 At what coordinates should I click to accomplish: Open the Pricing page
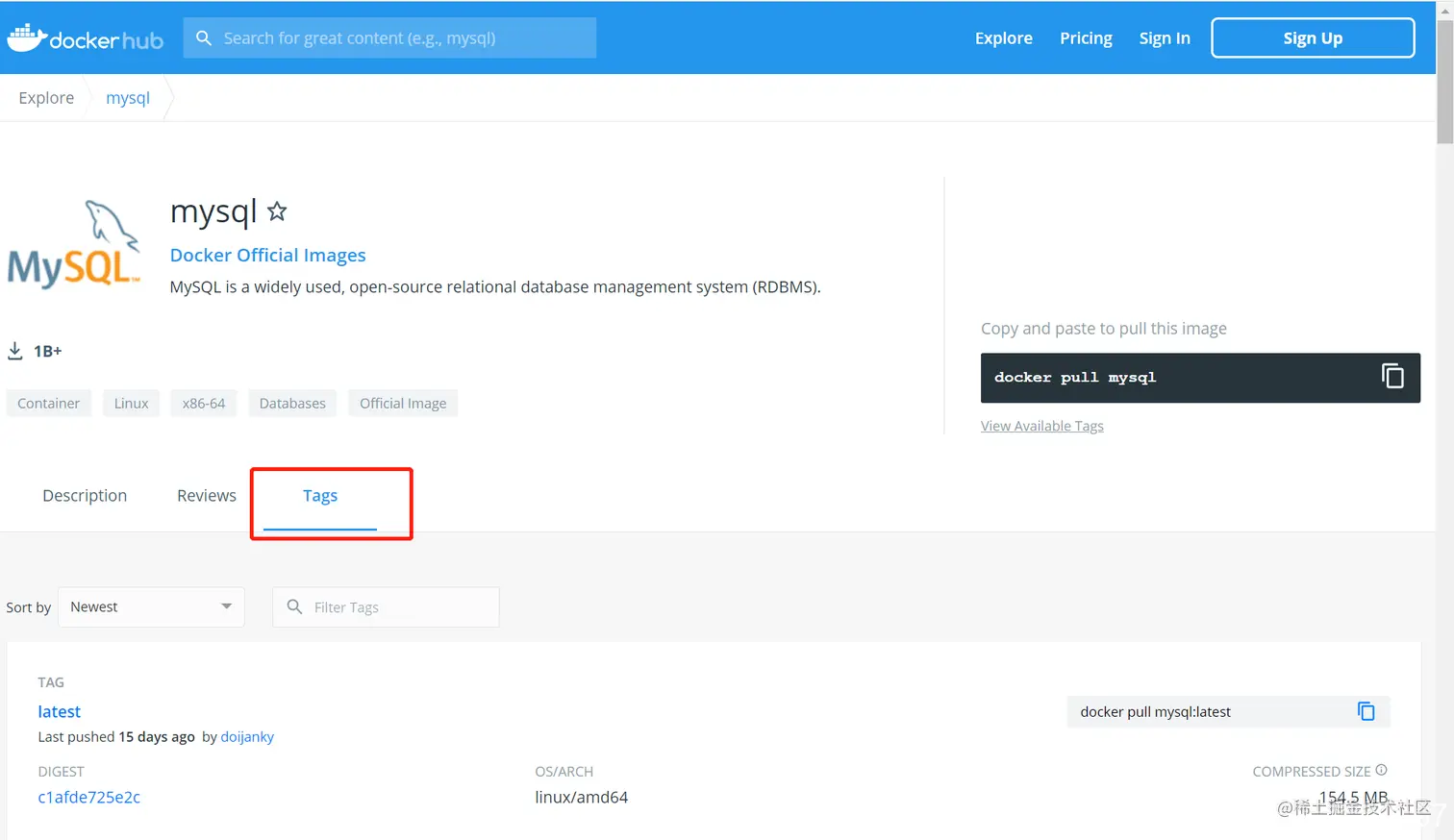tap(1086, 38)
